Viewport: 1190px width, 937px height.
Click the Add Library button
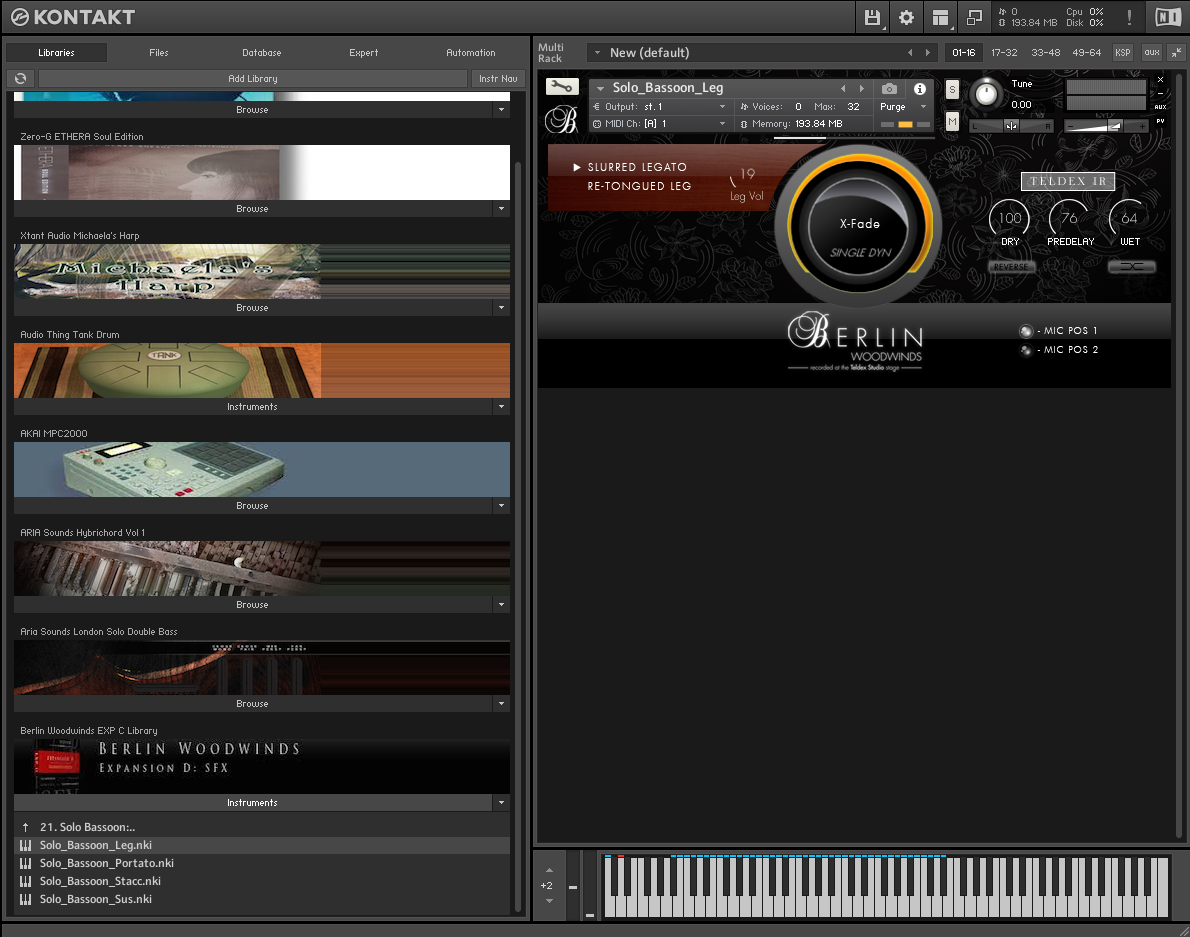253,78
